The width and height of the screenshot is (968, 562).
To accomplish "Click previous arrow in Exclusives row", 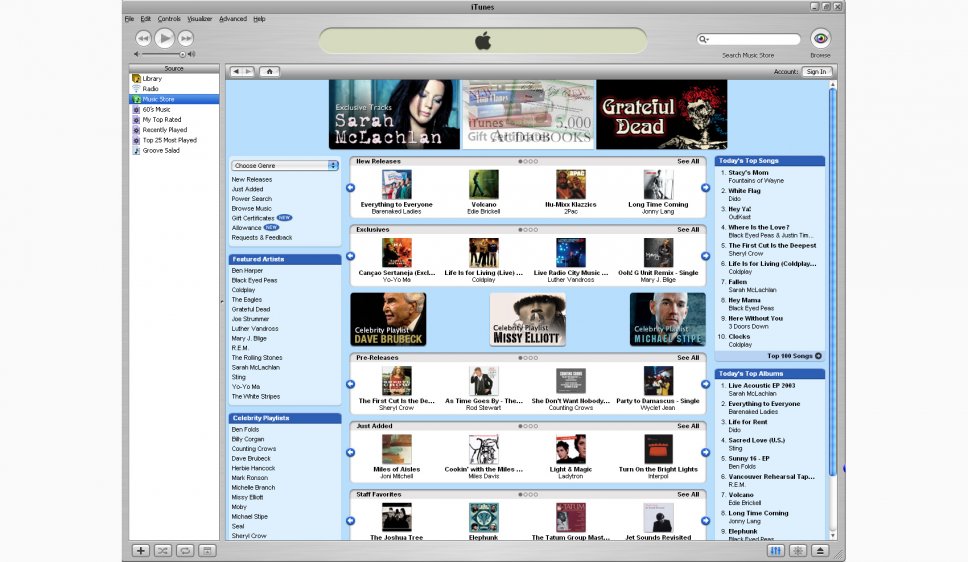I will [350, 255].
